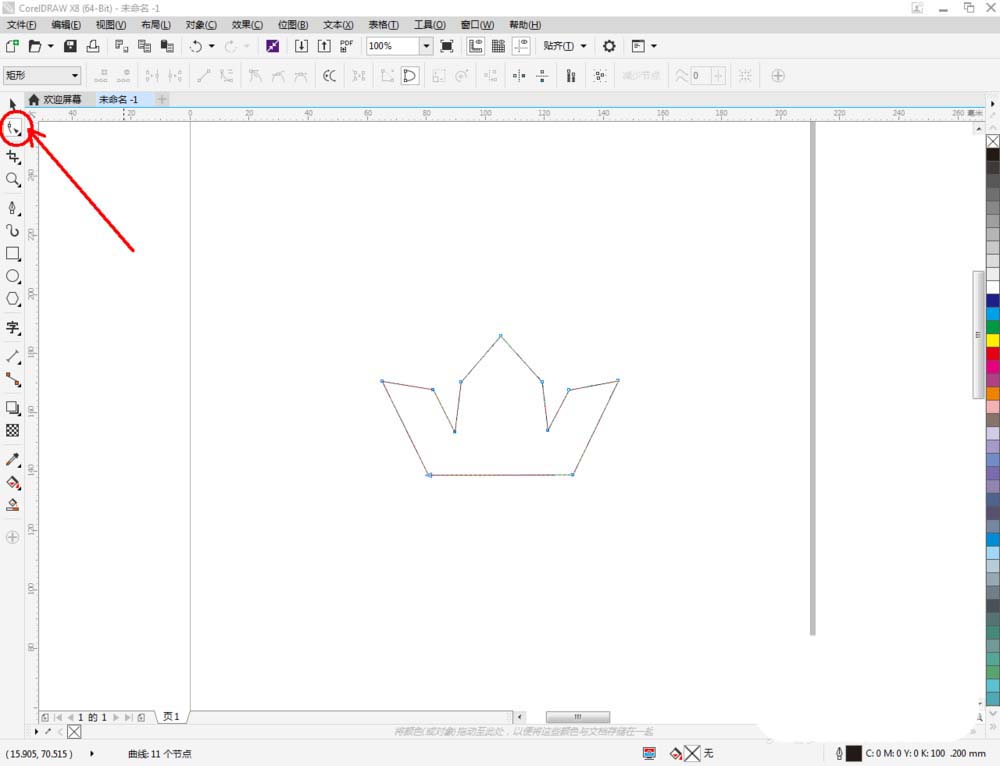This screenshot has height=766, width=1000.
Task: Toggle Show Guidelines button in toolbar
Action: pyautogui.click(x=521, y=46)
